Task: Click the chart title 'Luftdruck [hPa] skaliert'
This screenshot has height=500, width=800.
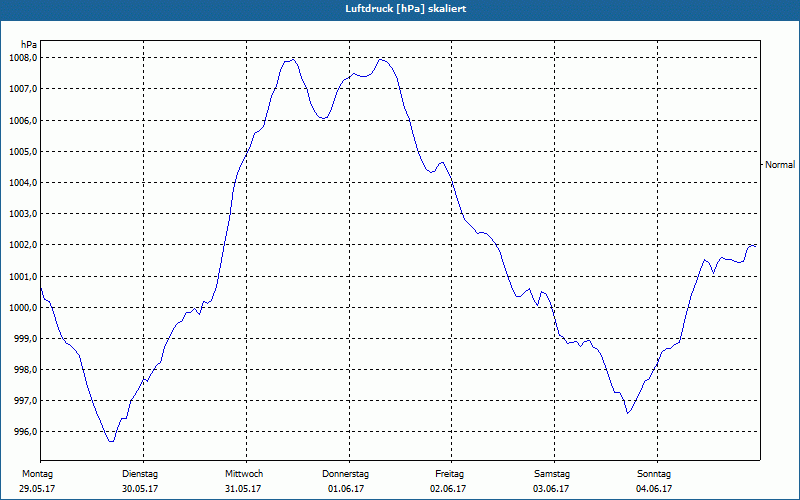Action: click(x=406, y=9)
